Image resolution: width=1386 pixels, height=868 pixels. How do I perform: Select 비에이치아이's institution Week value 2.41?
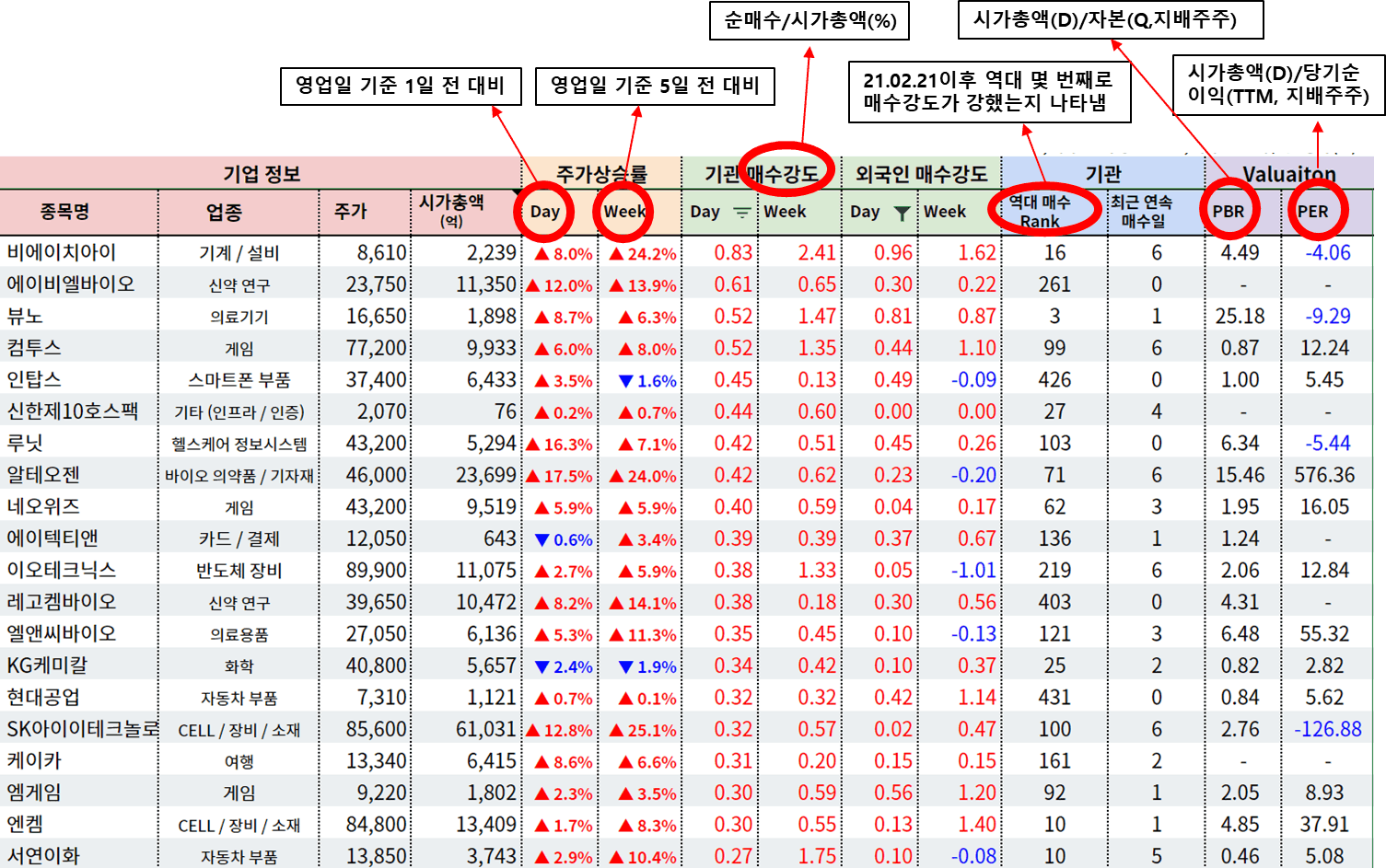(x=817, y=252)
